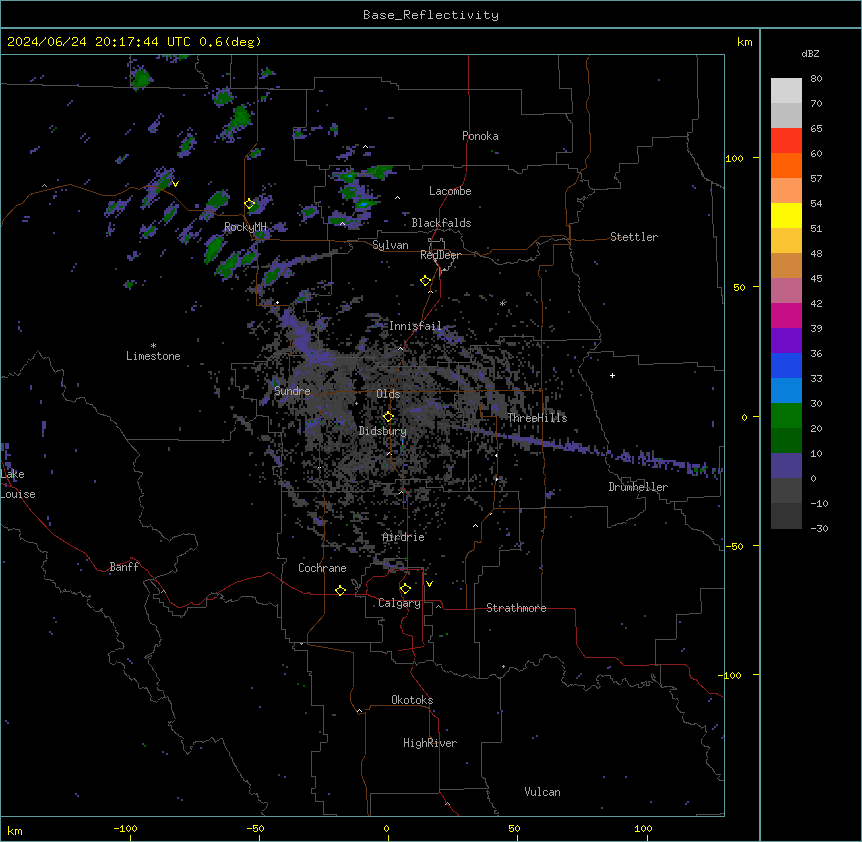Select the Stettler label
Viewport: 862px width, 842px height.
(634, 237)
